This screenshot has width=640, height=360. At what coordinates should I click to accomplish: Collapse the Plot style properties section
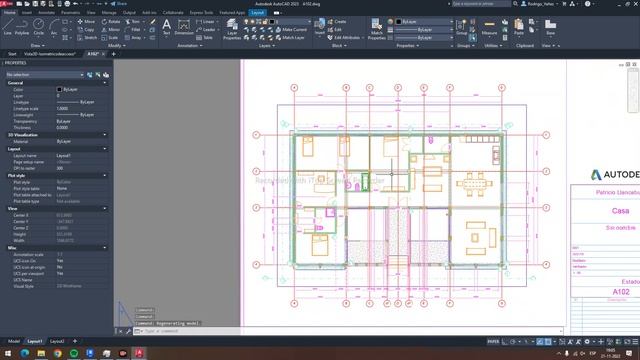[x=105, y=176]
